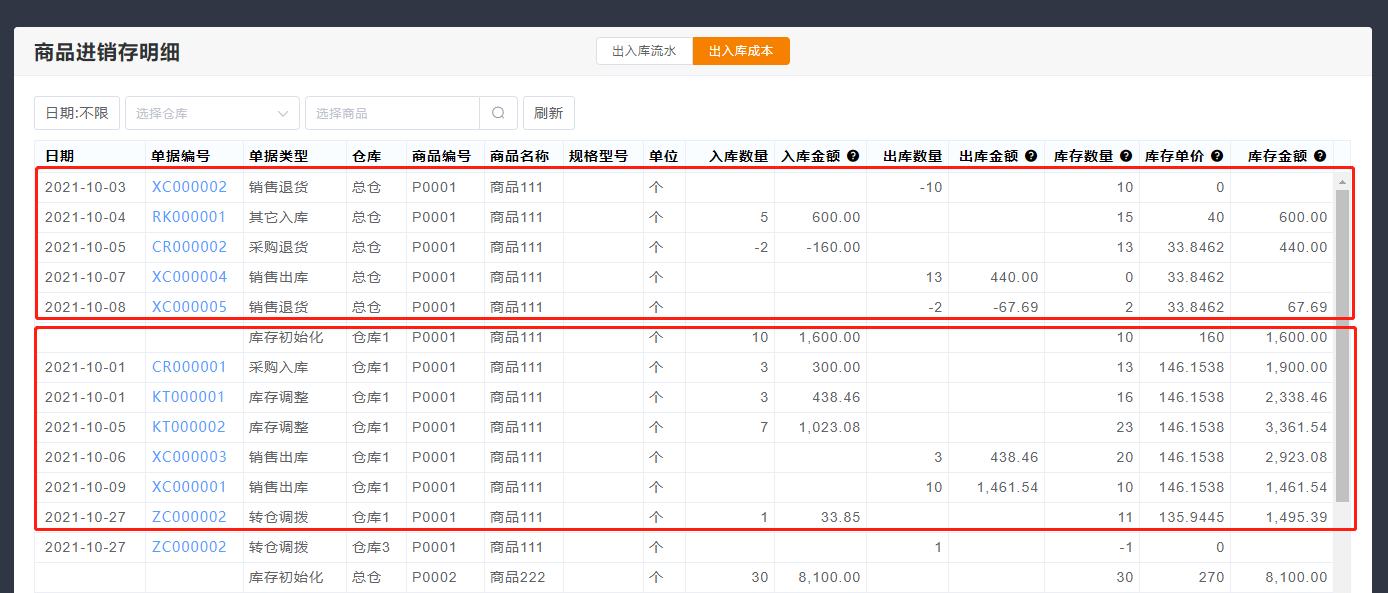Switch to the 出入库流水 tab
Image resolution: width=1388 pixels, height=593 pixels.
644,51
